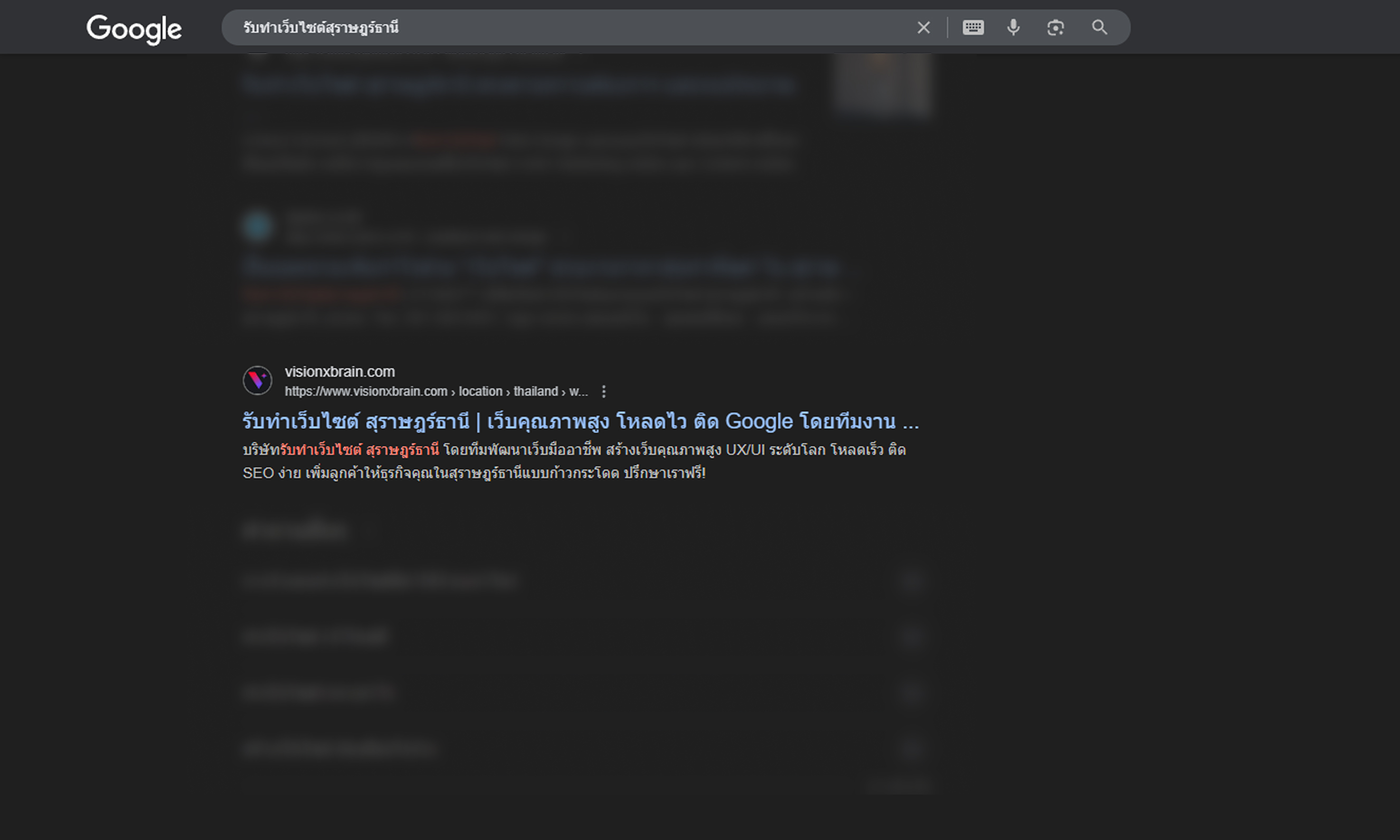
Task: Open result title รับทำเว็บไซต์ สุราษฎร์ธานี
Action: (x=581, y=421)
